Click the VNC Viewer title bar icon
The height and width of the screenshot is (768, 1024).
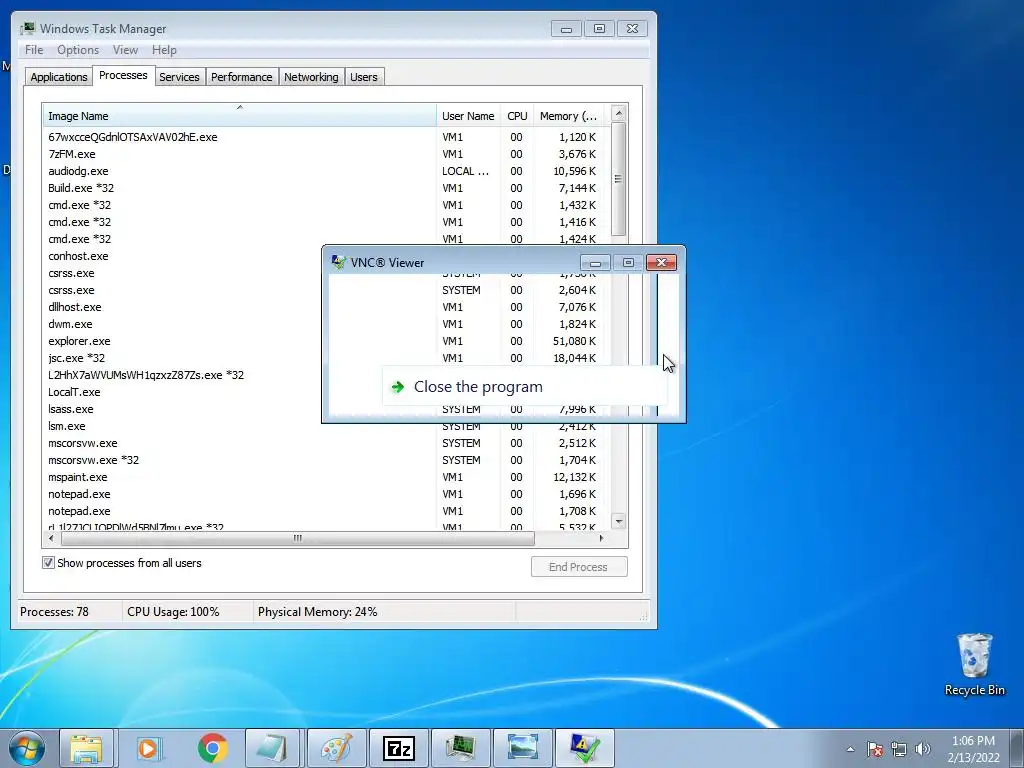[338, 262]
